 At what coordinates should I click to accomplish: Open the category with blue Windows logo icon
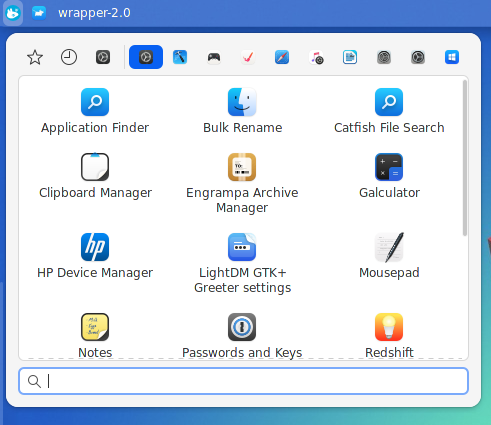(452, 57)
